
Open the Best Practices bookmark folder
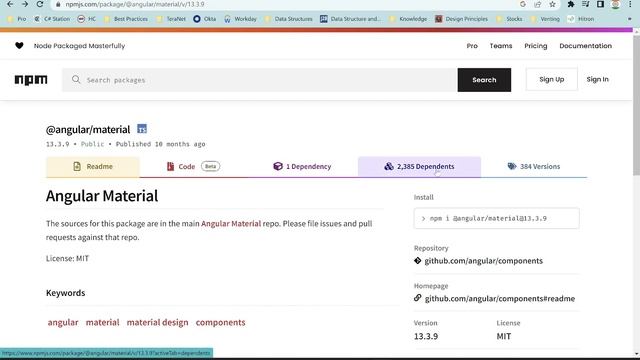126,19
